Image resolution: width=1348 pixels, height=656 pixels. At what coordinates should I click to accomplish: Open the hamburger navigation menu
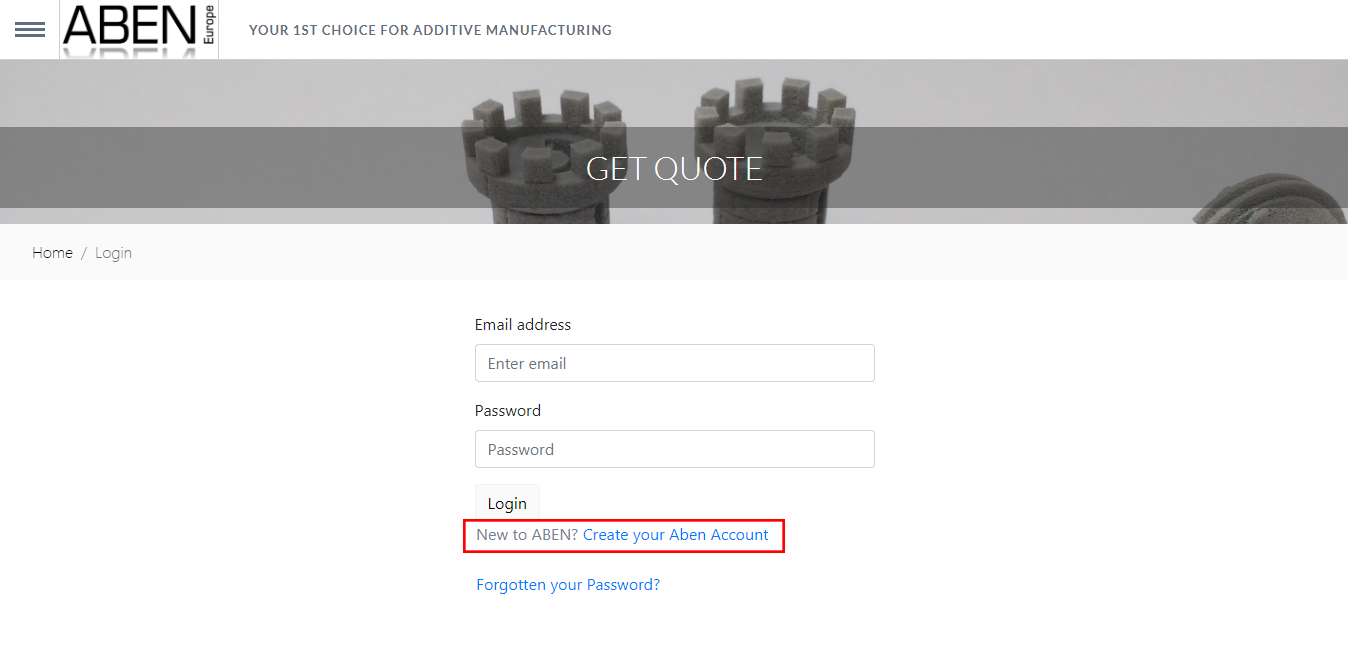[x=30, y=30]
